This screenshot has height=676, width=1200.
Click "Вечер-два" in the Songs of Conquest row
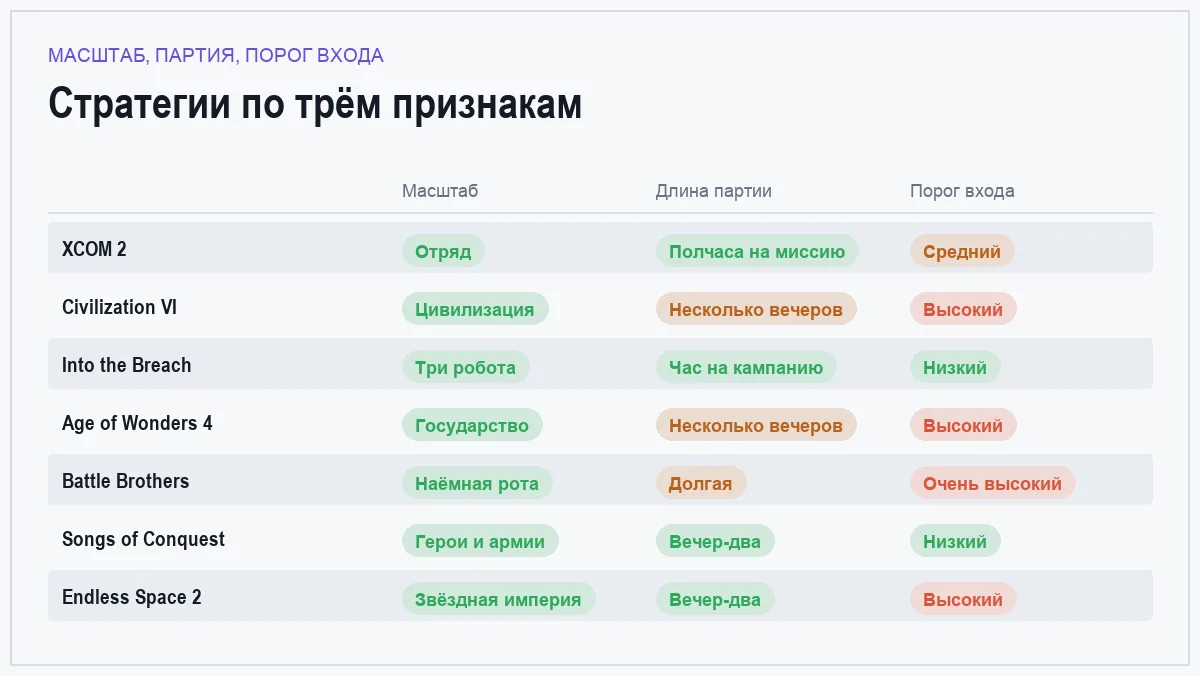tap(715, 541)
